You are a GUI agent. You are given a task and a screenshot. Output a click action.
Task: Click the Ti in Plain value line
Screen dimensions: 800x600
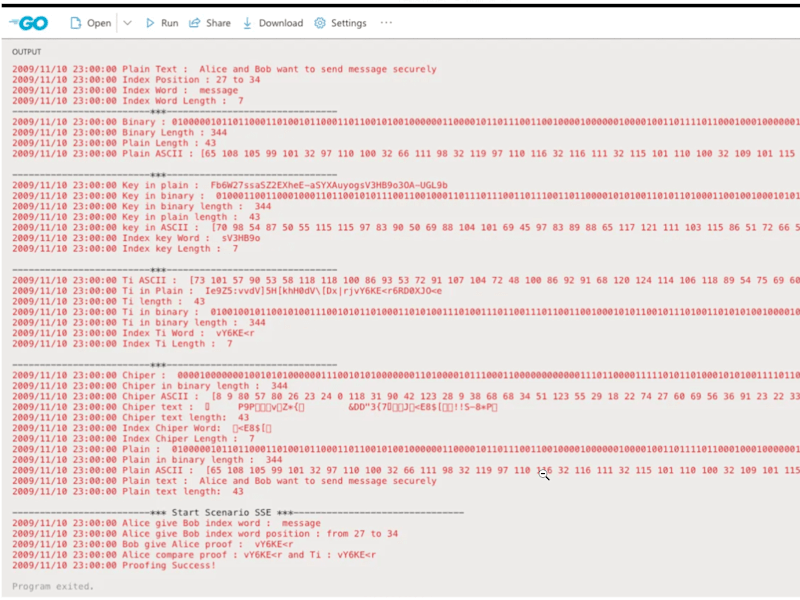point(227,291)
